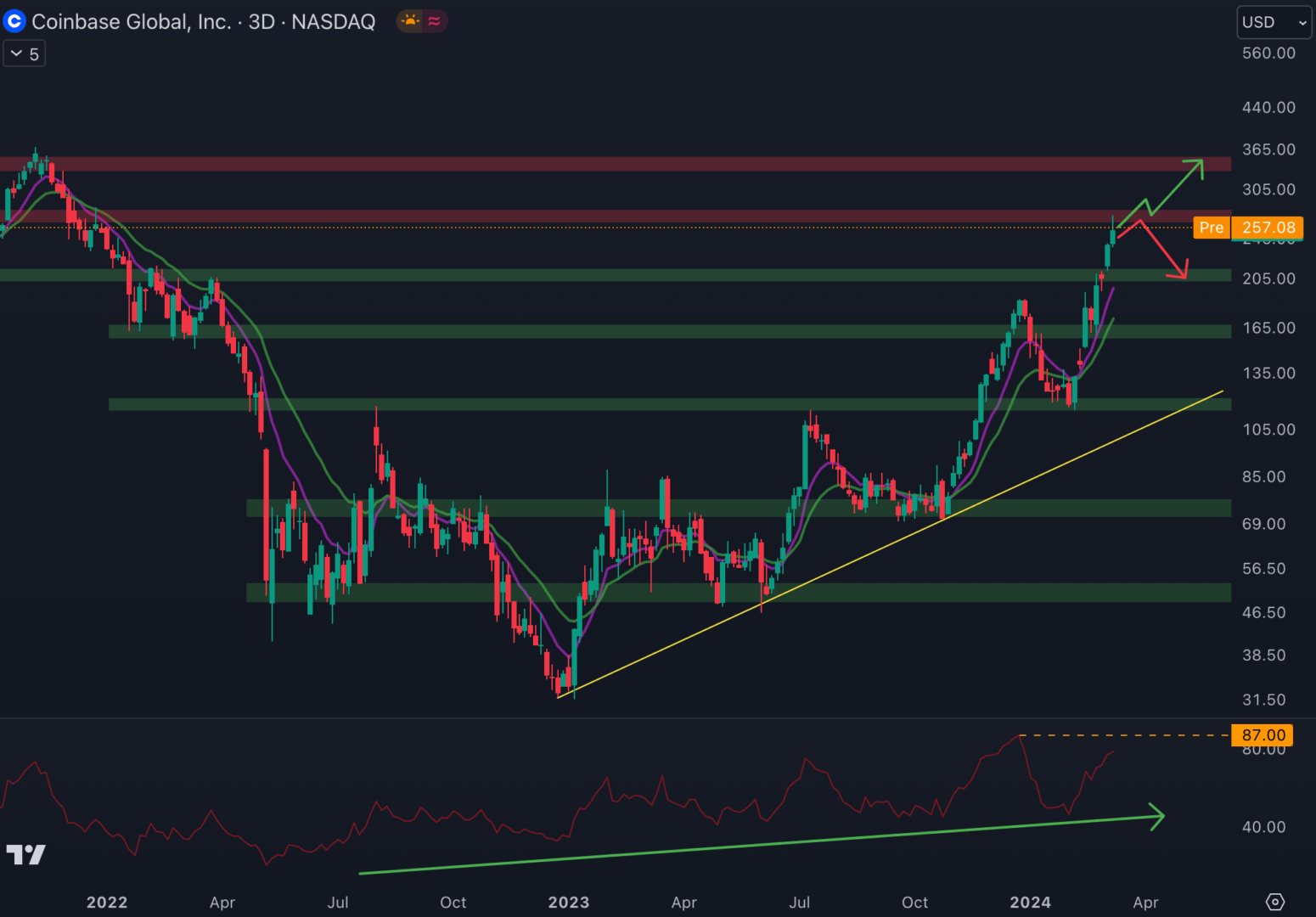Click the 2023 label on time axis
This screenshot has height=917, width=1316.
(x=569, y=903)
